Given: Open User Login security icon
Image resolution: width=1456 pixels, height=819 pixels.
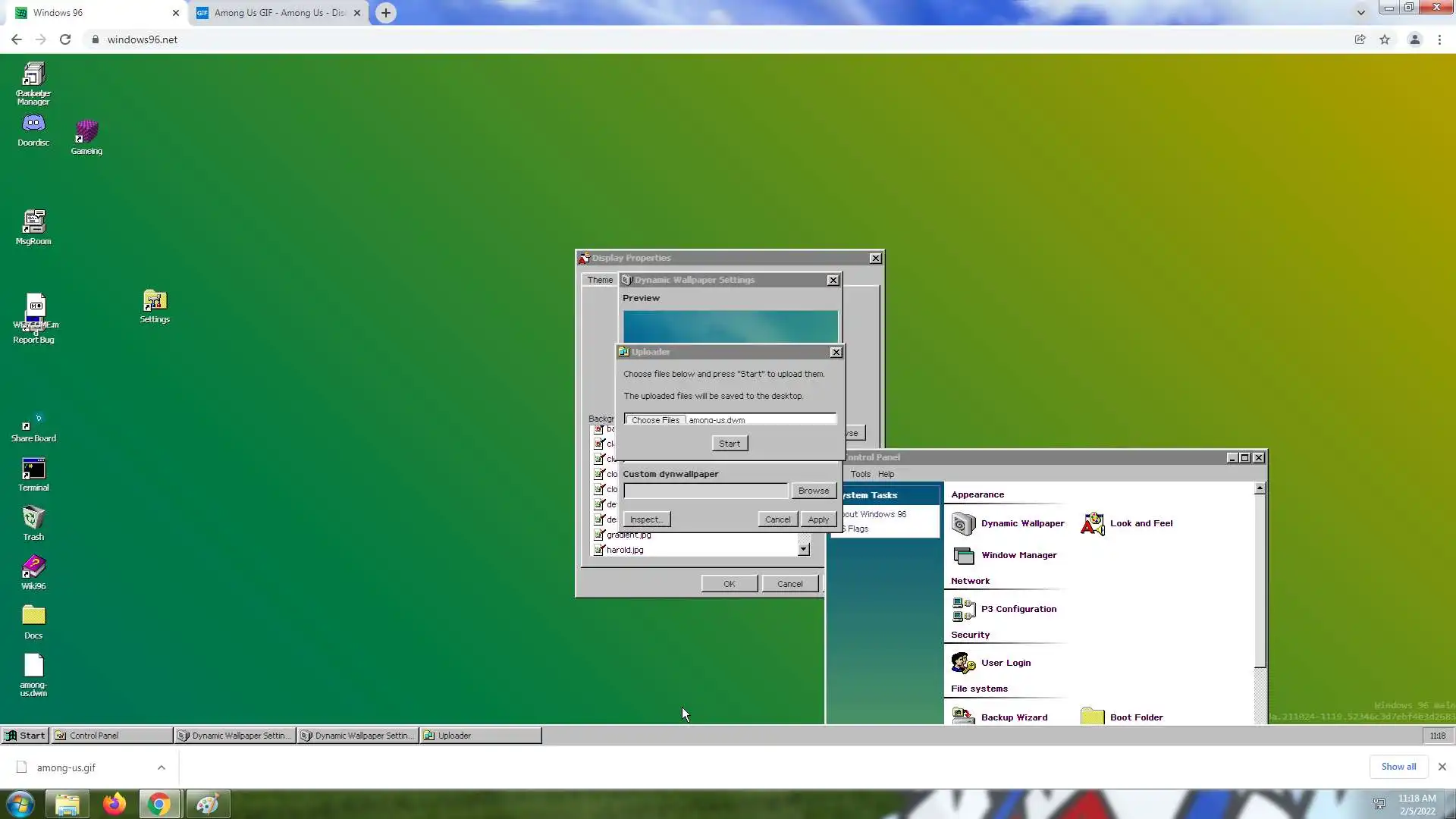Looking at the screenshot, I should [x=964, y=663].
